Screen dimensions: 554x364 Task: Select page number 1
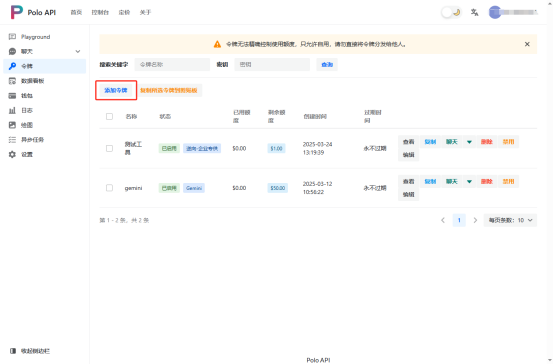click(x=459, y=220)
